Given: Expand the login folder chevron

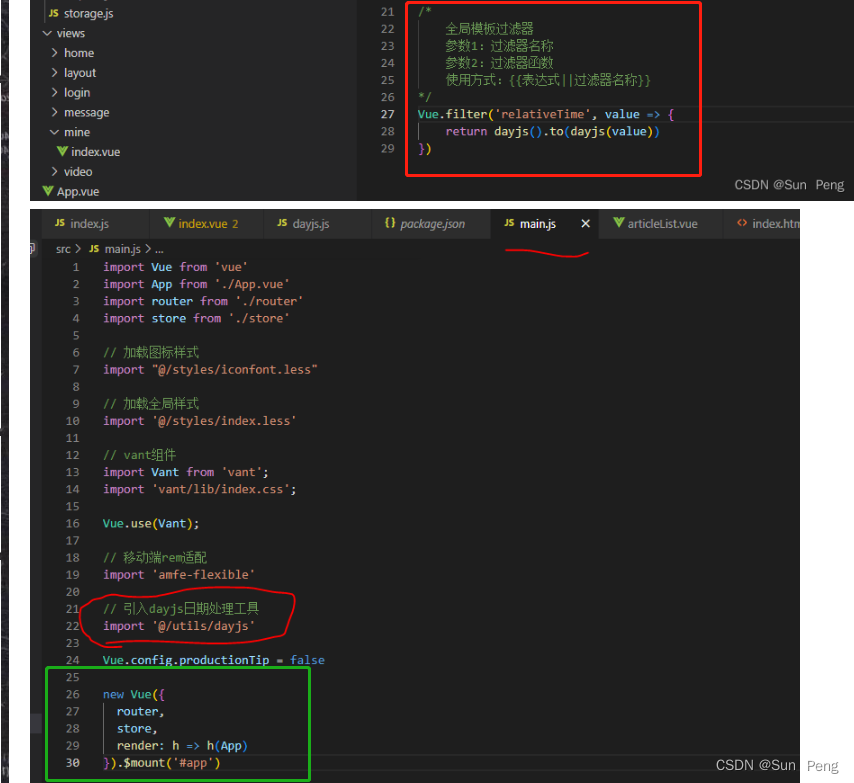Looking at the screenshot, I should 54,93.
